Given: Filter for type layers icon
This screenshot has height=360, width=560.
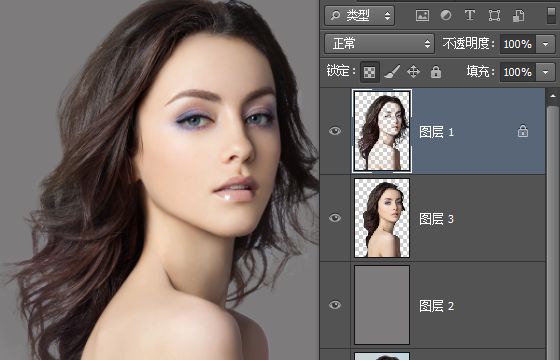Looking at the screenshot, I should point(470,15).
